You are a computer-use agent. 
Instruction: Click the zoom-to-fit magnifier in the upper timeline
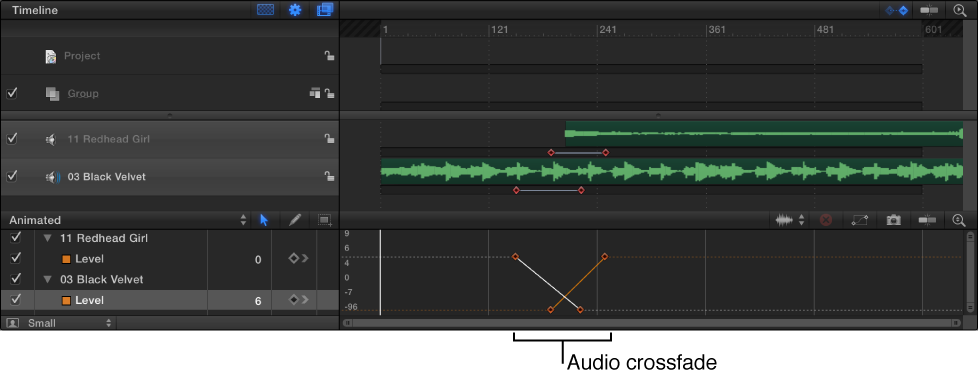click(x=959, y=10)
